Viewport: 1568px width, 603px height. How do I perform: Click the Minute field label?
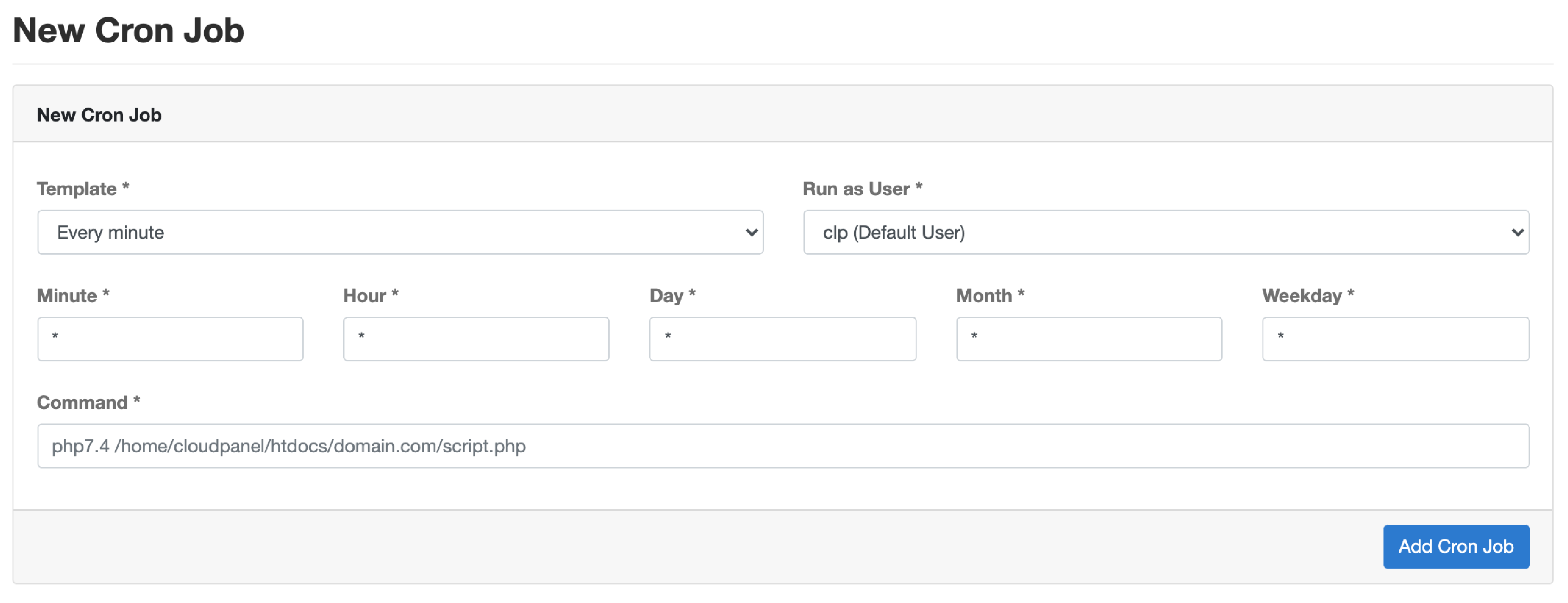(73, 295)
